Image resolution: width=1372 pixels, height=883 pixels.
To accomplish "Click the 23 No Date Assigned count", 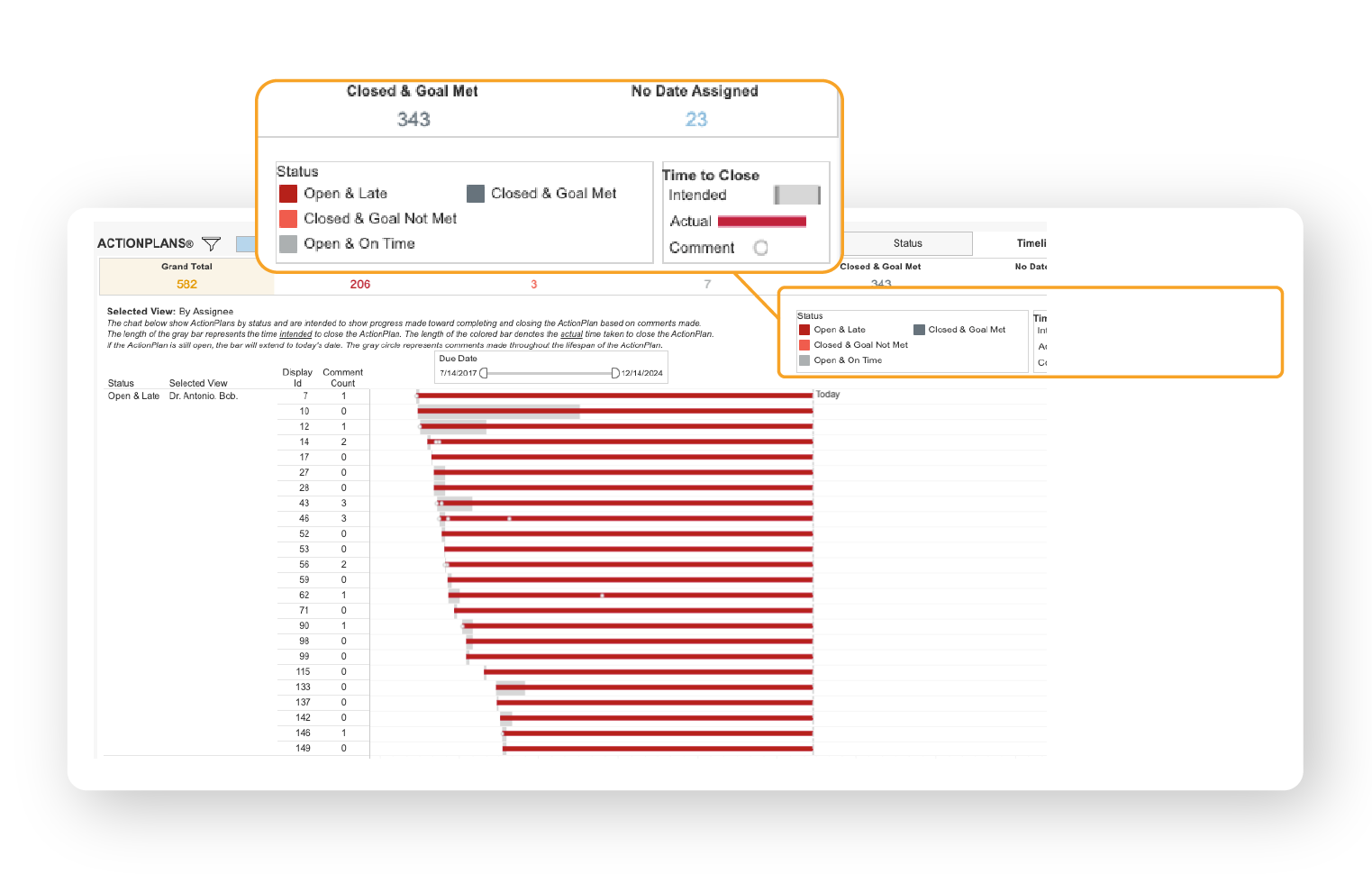I will [x=696, y=119].
